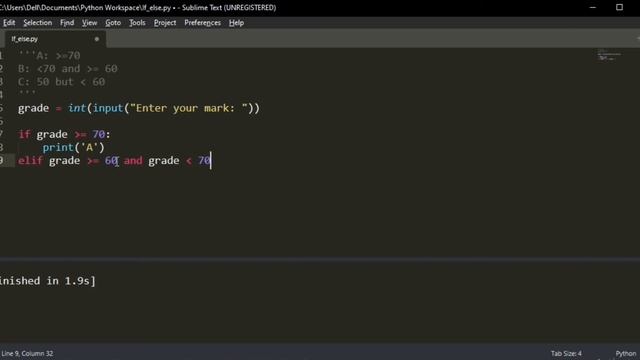Click line number 9 in the gutter
The image size is (640, 360).
(2, 160)
